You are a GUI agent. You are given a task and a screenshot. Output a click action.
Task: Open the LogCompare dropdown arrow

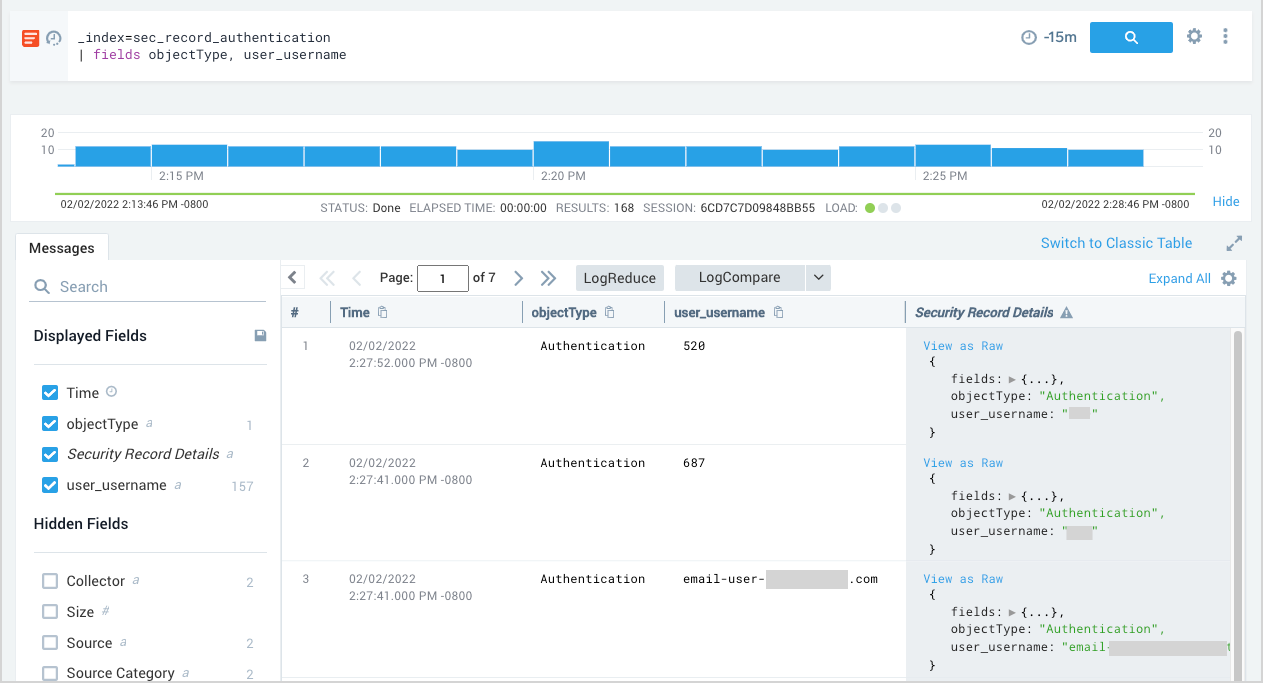818,278
